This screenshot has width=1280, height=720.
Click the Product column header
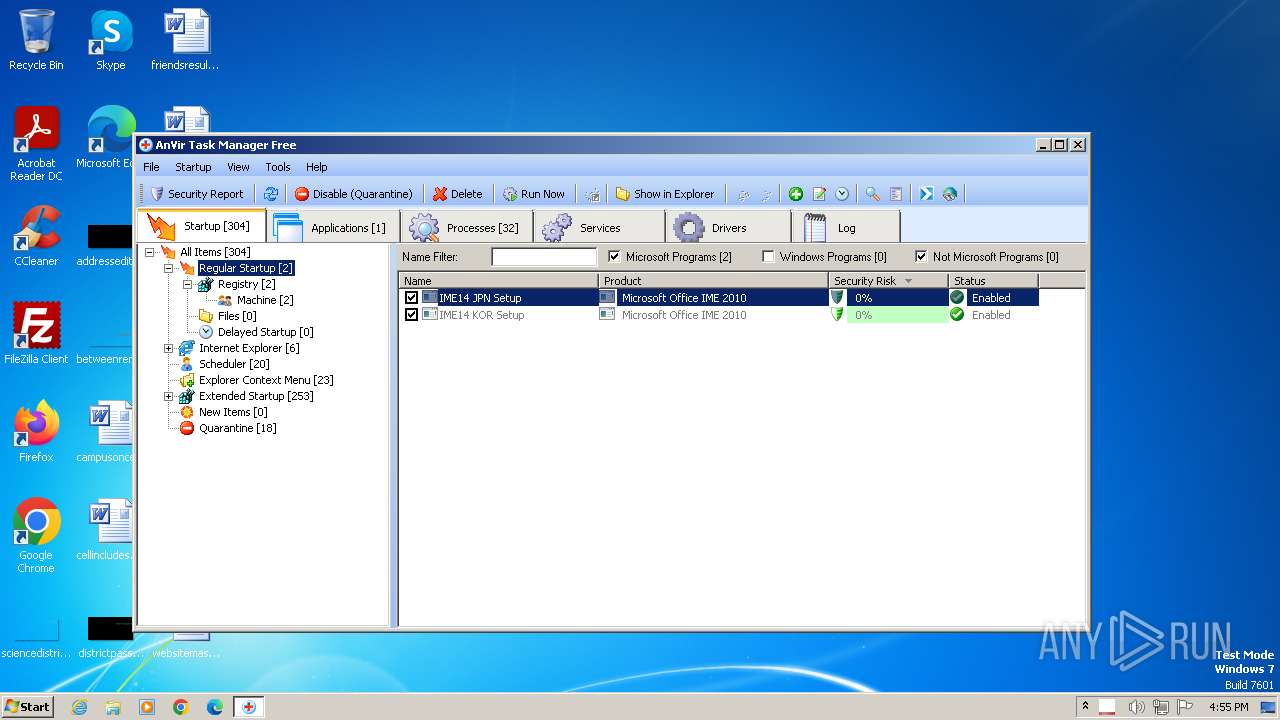pos(713,281)
